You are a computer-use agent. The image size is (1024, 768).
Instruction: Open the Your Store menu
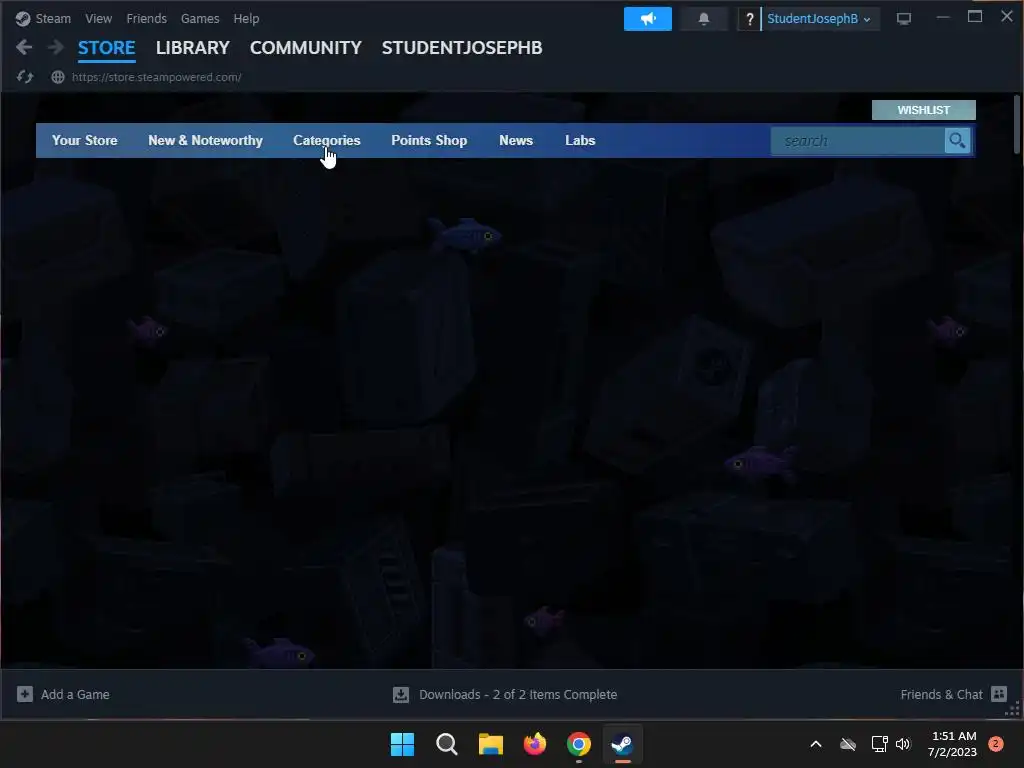[85, 140]
